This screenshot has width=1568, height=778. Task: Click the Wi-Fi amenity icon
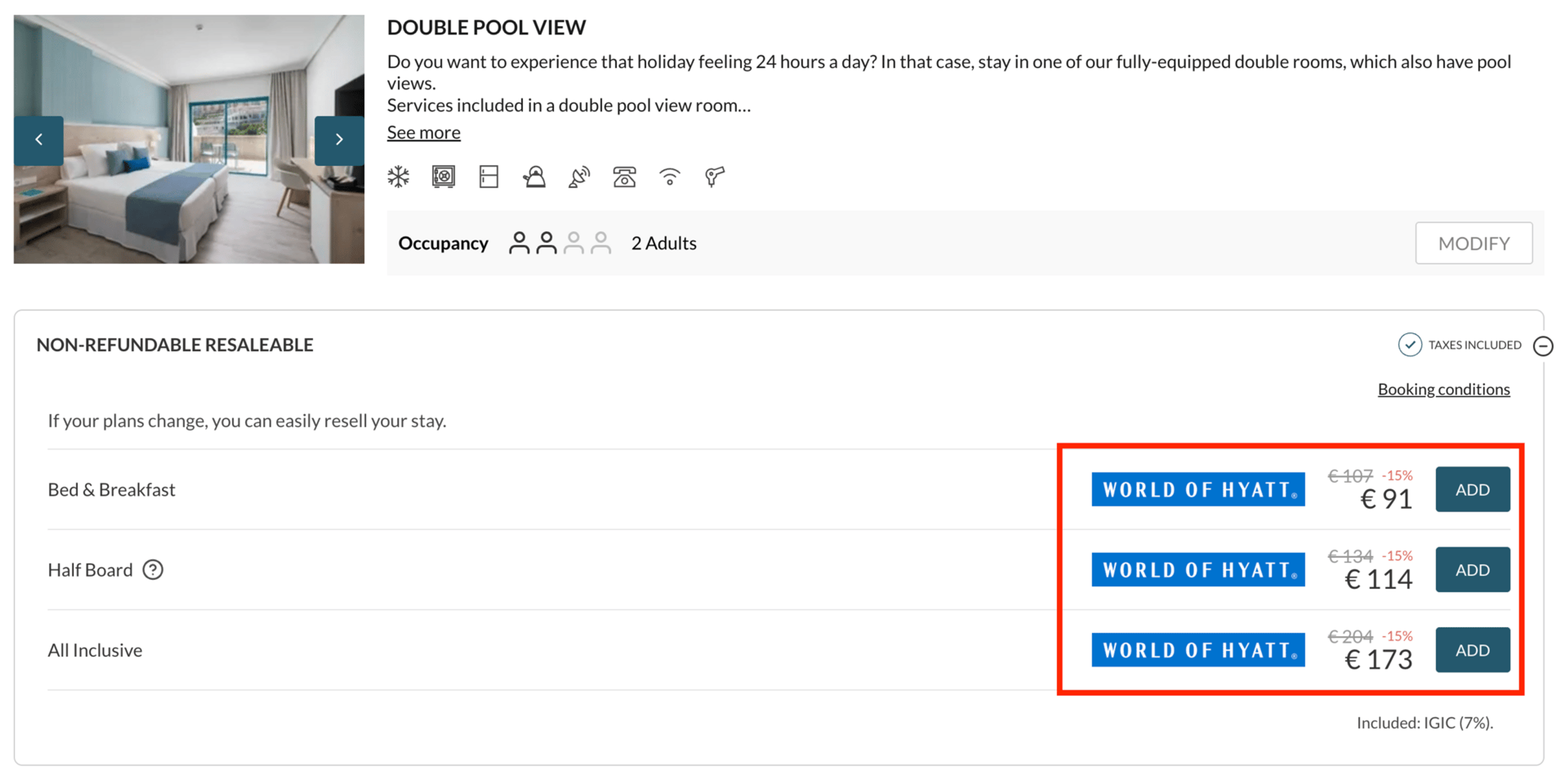click(670, 177)
